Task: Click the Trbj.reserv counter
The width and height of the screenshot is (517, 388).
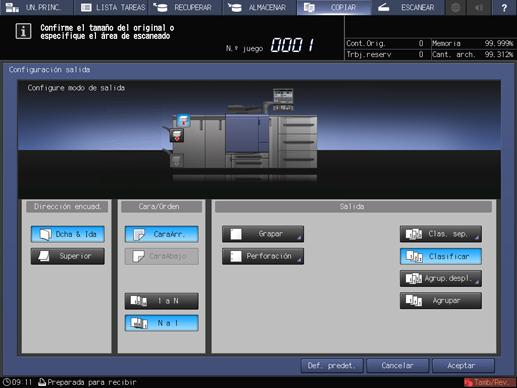Action: coord(385,54)
